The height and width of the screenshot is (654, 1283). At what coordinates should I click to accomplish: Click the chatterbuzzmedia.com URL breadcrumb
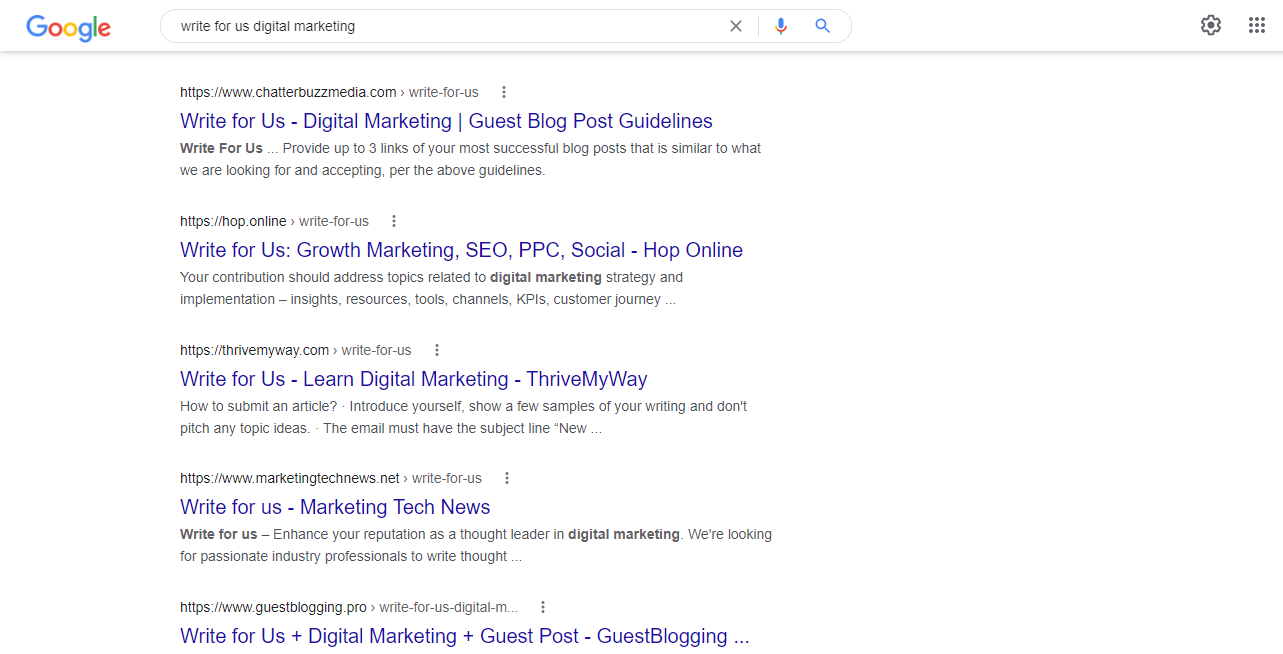329,92
